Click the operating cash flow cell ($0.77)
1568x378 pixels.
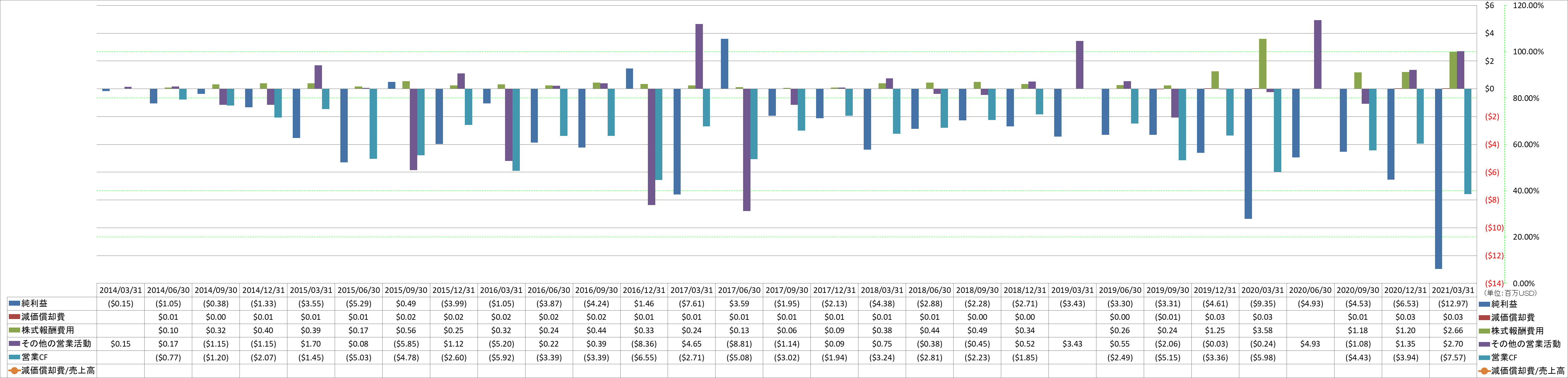click(x=168, y=357)
